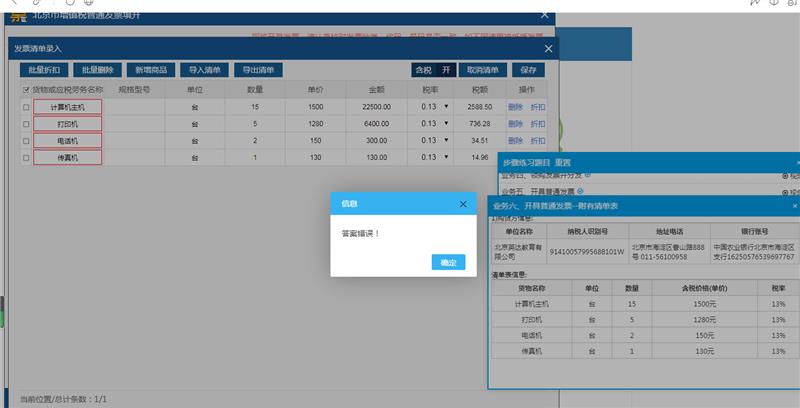Click the 批量折扣 button
The image size is (800, 408).
click(44, 70)
